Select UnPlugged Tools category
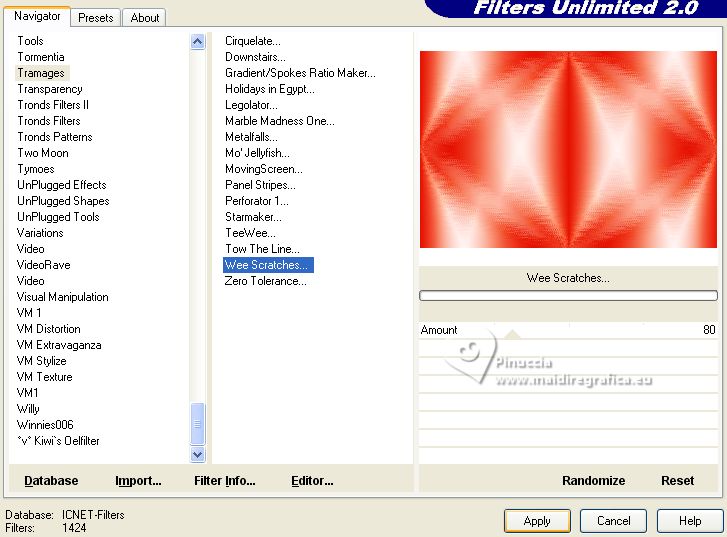Viewport: 727px width, 537px height. click(x=58, y=217)
